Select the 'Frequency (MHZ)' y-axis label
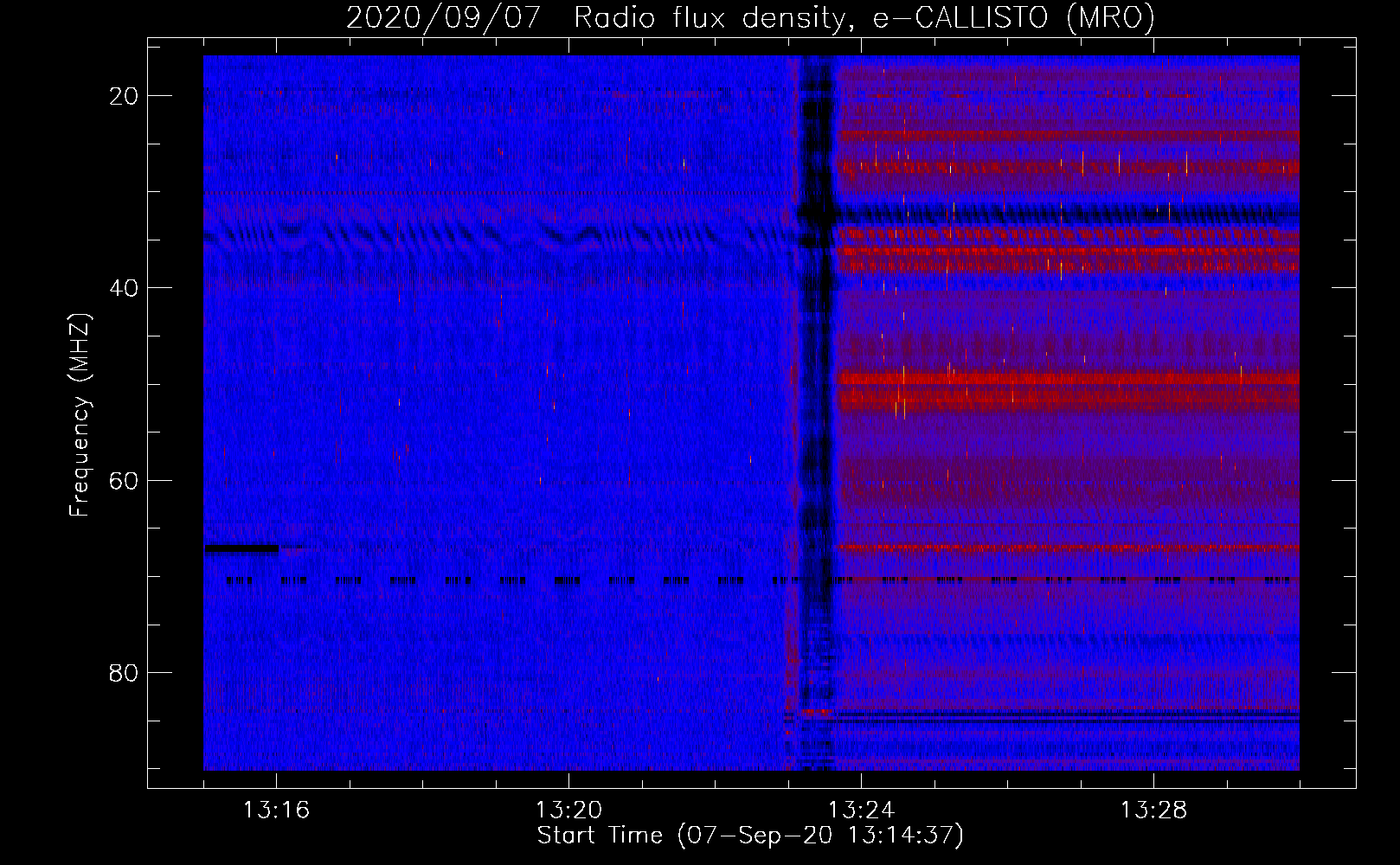 (80, 414)
